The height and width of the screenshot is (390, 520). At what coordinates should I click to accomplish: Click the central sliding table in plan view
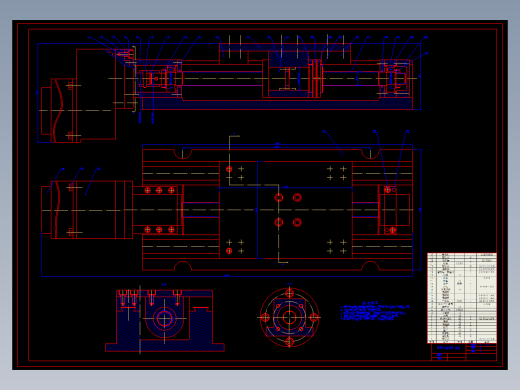pyautogui.click(x=286, y=210)
